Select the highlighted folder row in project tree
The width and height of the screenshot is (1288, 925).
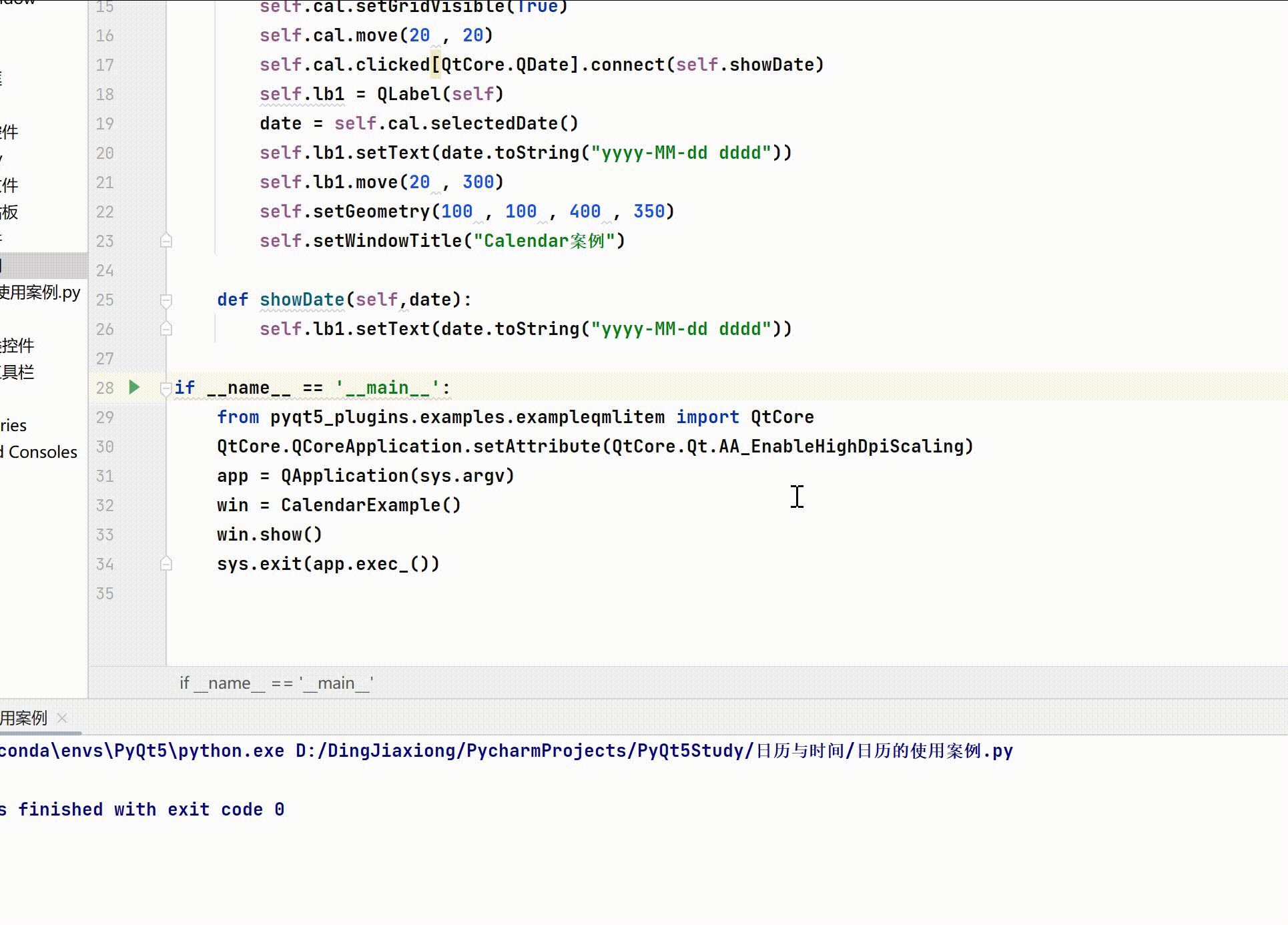40,266
